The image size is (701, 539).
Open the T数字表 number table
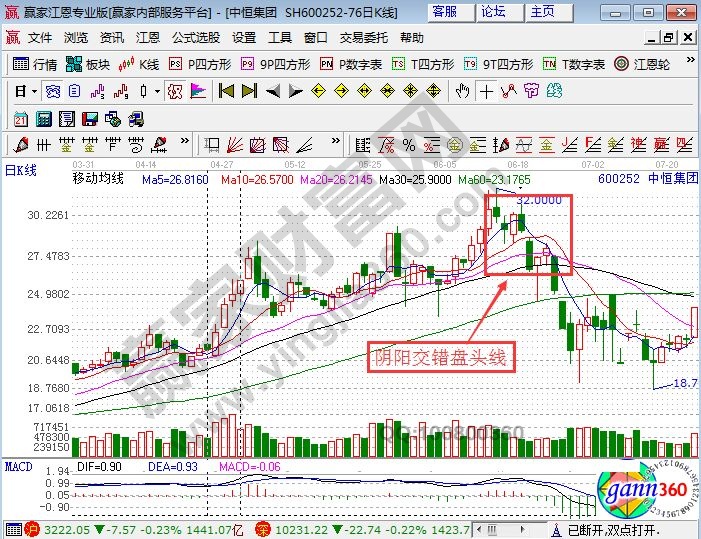point(575,64)
